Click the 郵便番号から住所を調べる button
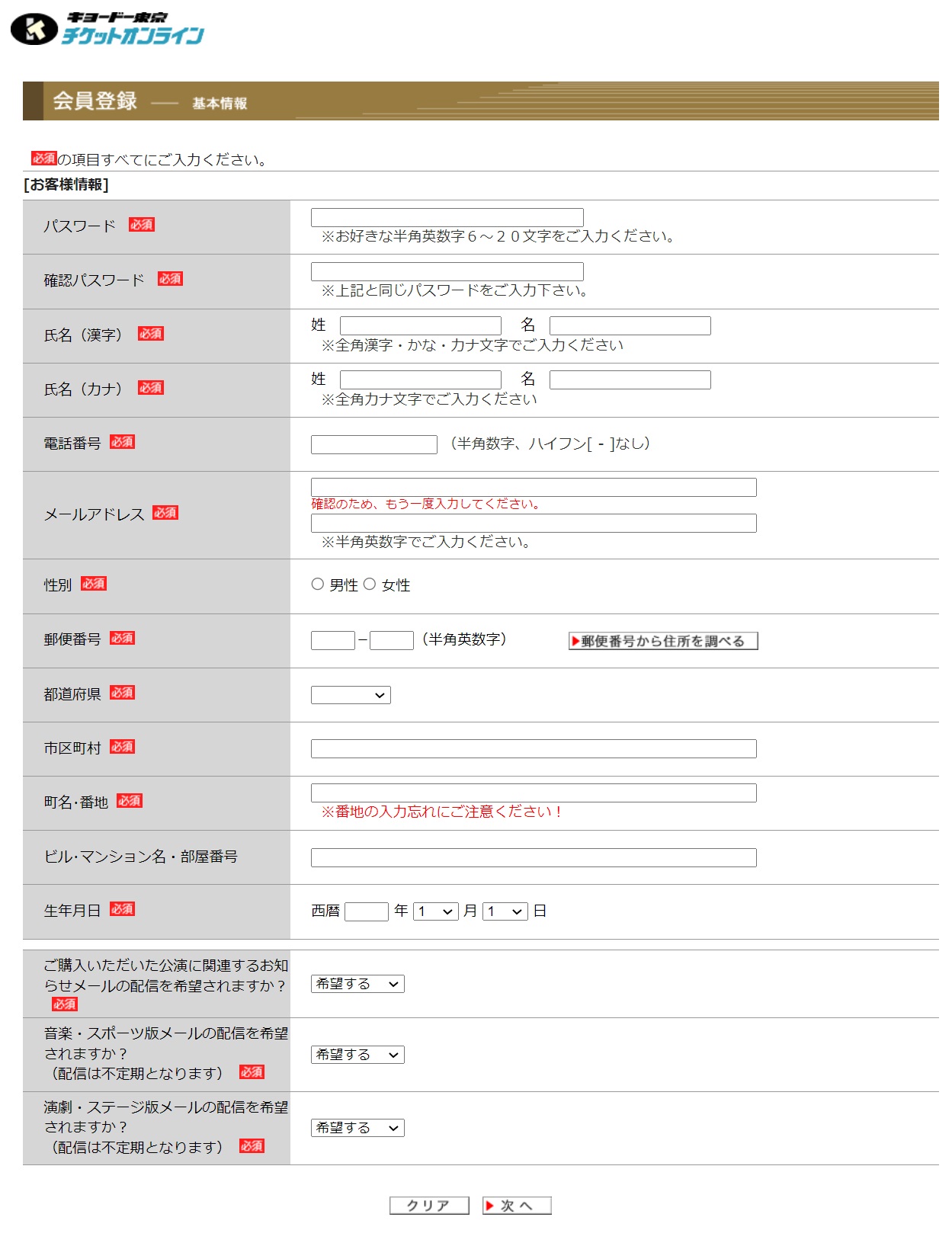 coord(663,641)
